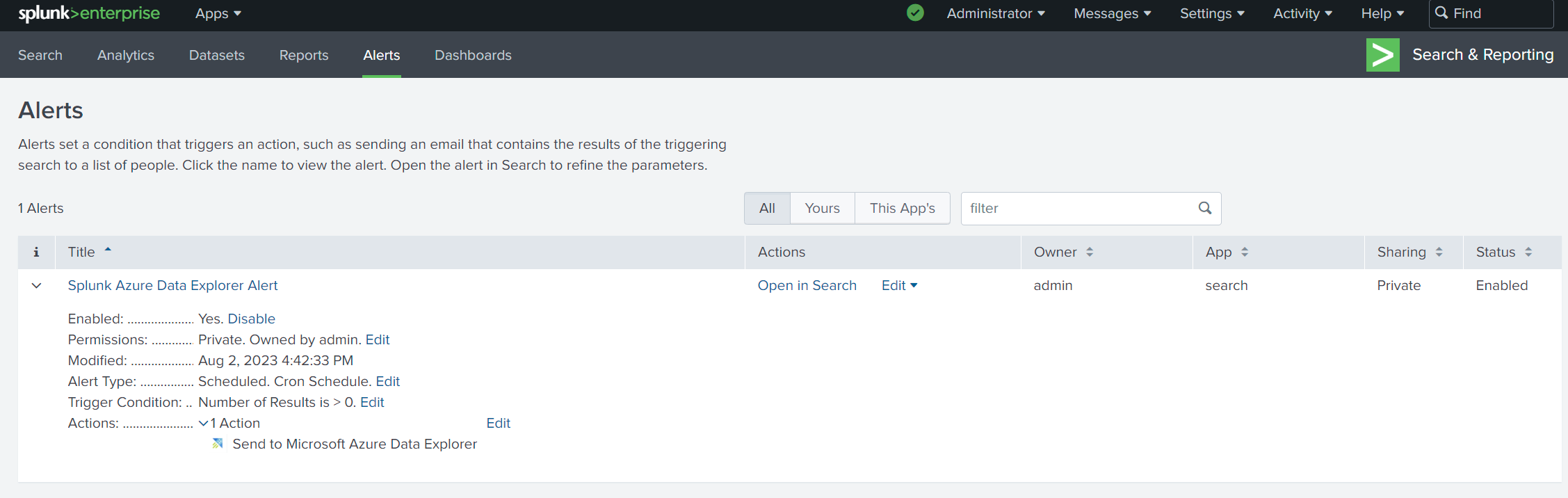Open the Settings menu
The image size is (1568, 498).
pos(1212,13)
